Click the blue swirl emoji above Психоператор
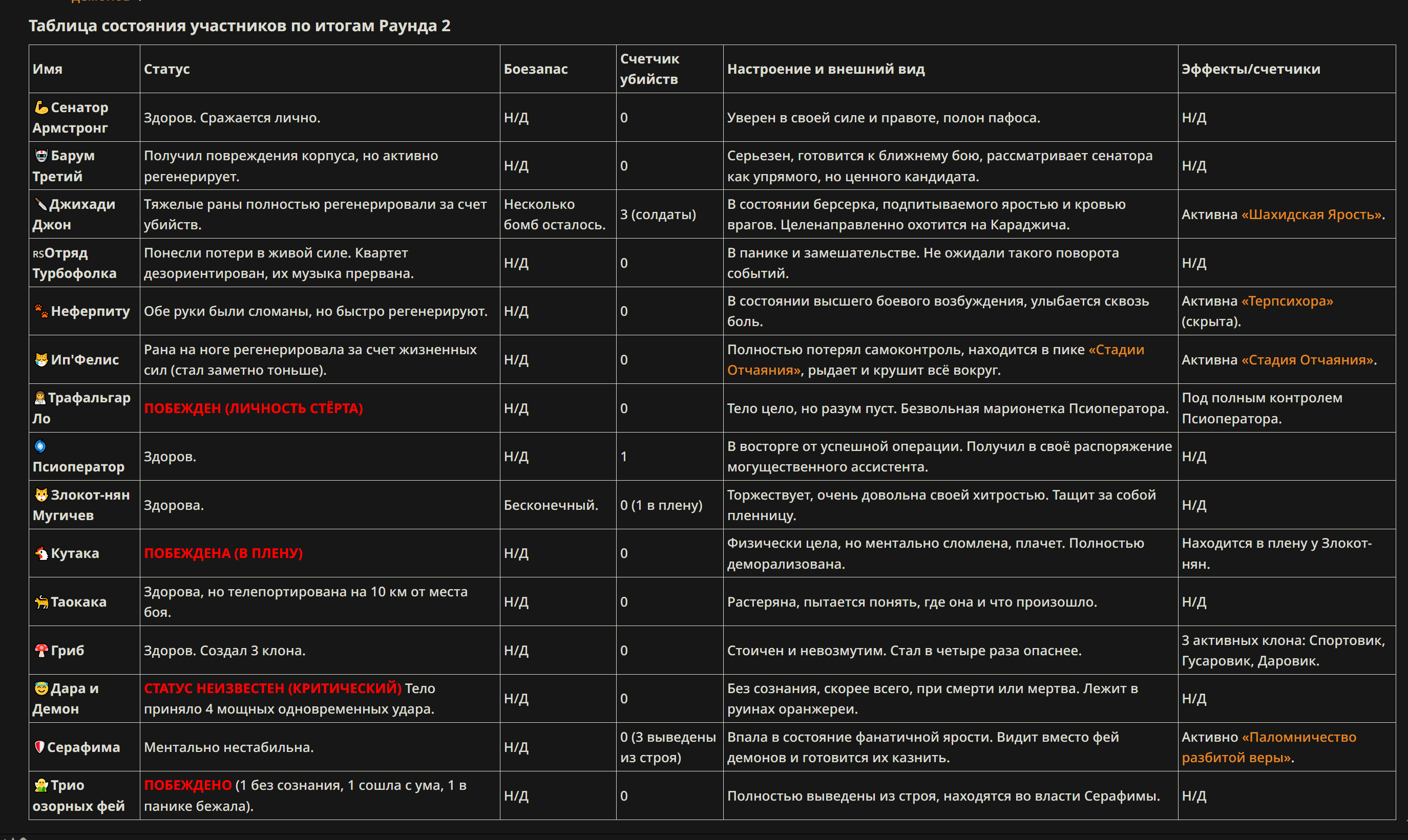 pos(40,446)
